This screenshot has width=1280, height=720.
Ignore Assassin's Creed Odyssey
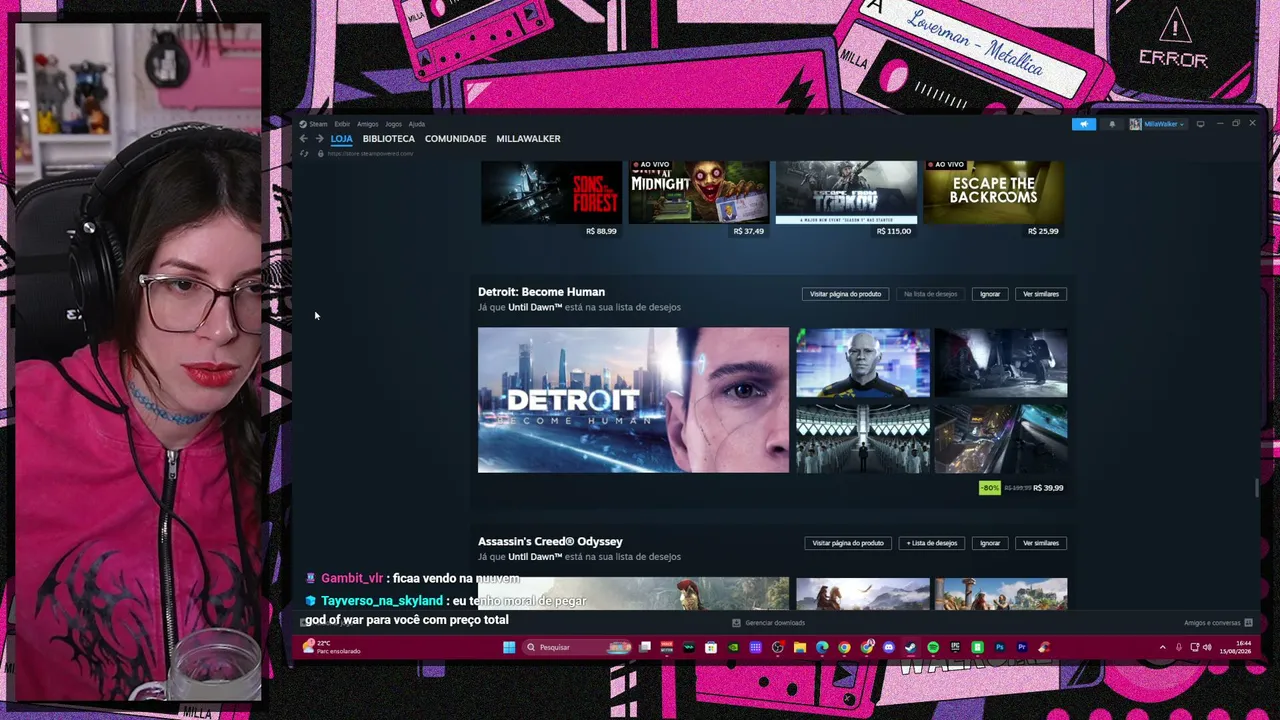990,543
